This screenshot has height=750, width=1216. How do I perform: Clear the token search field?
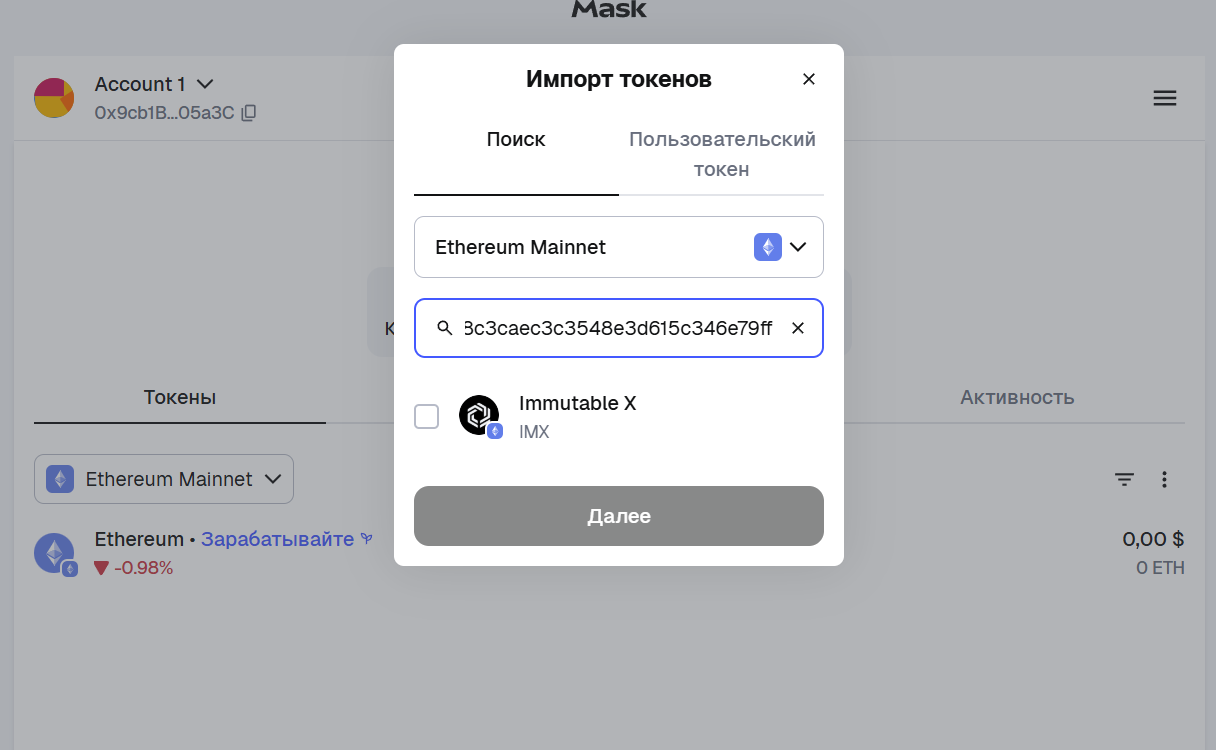pyautogui.click(x=798, y=328)
